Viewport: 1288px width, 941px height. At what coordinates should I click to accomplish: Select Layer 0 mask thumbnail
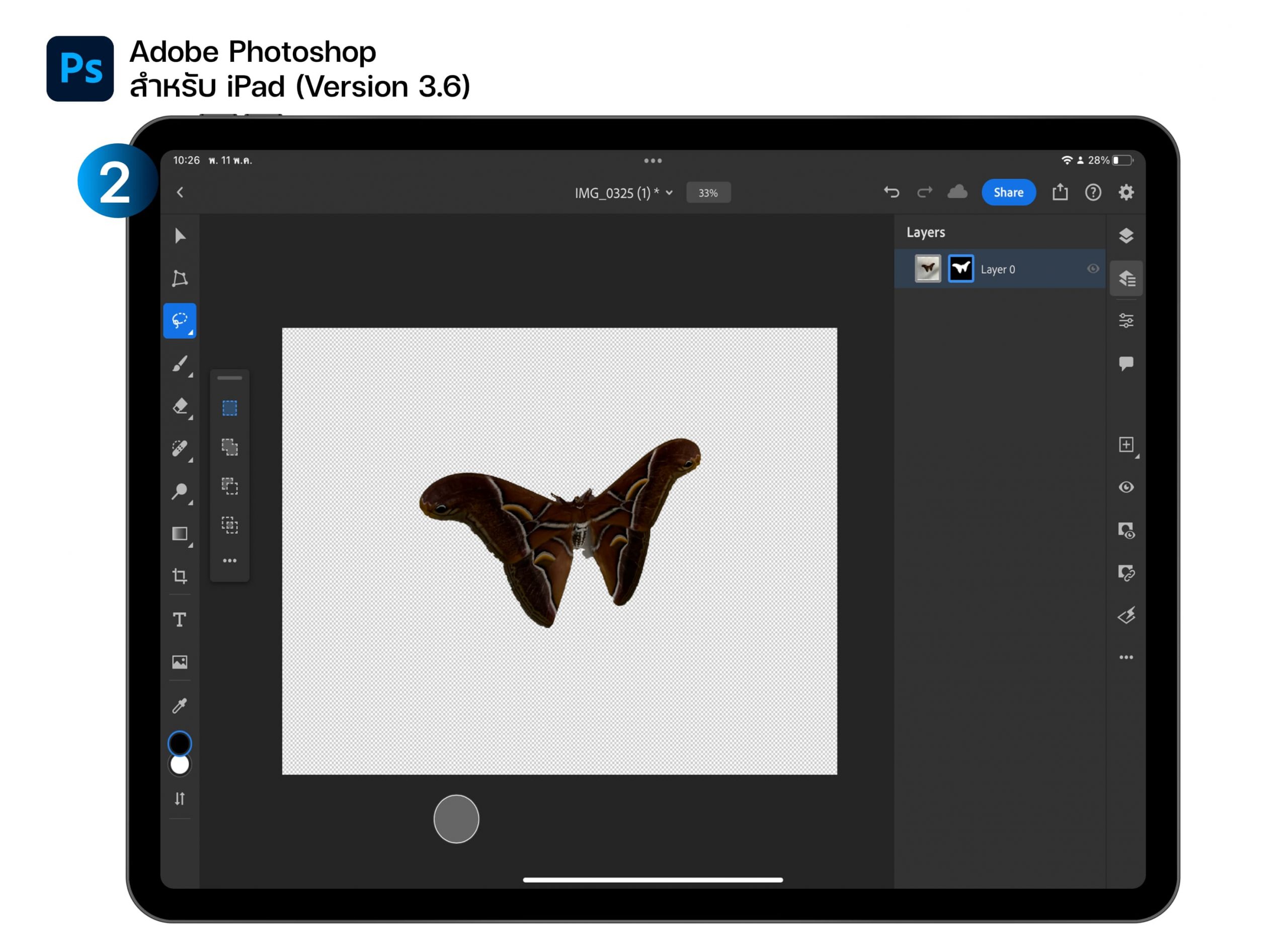961,269
